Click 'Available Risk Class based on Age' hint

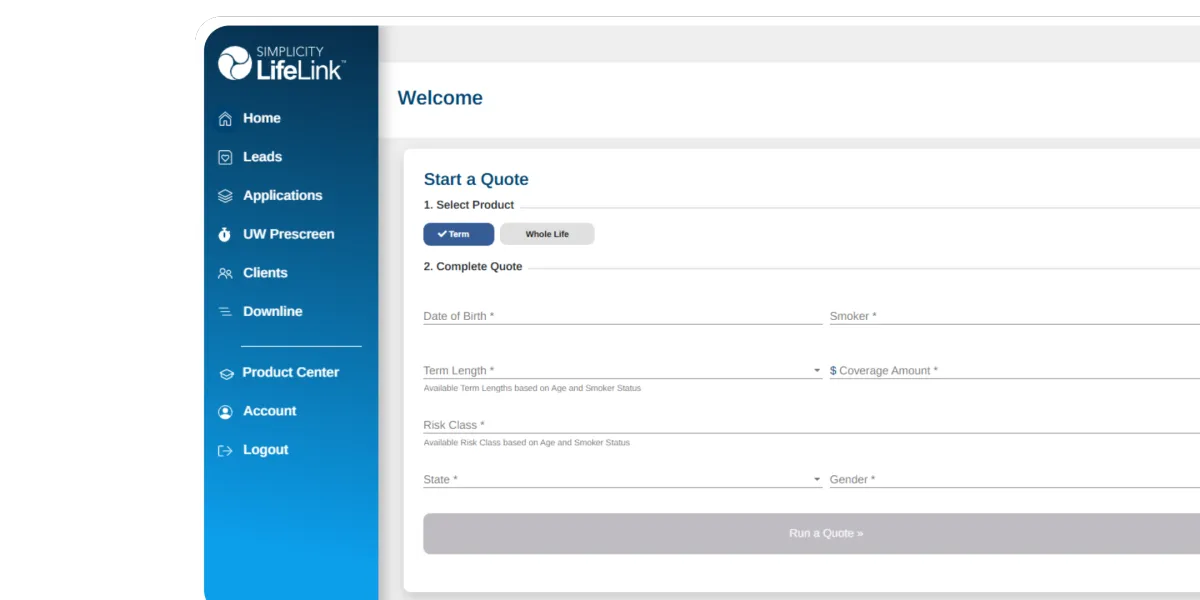(527, 442)
